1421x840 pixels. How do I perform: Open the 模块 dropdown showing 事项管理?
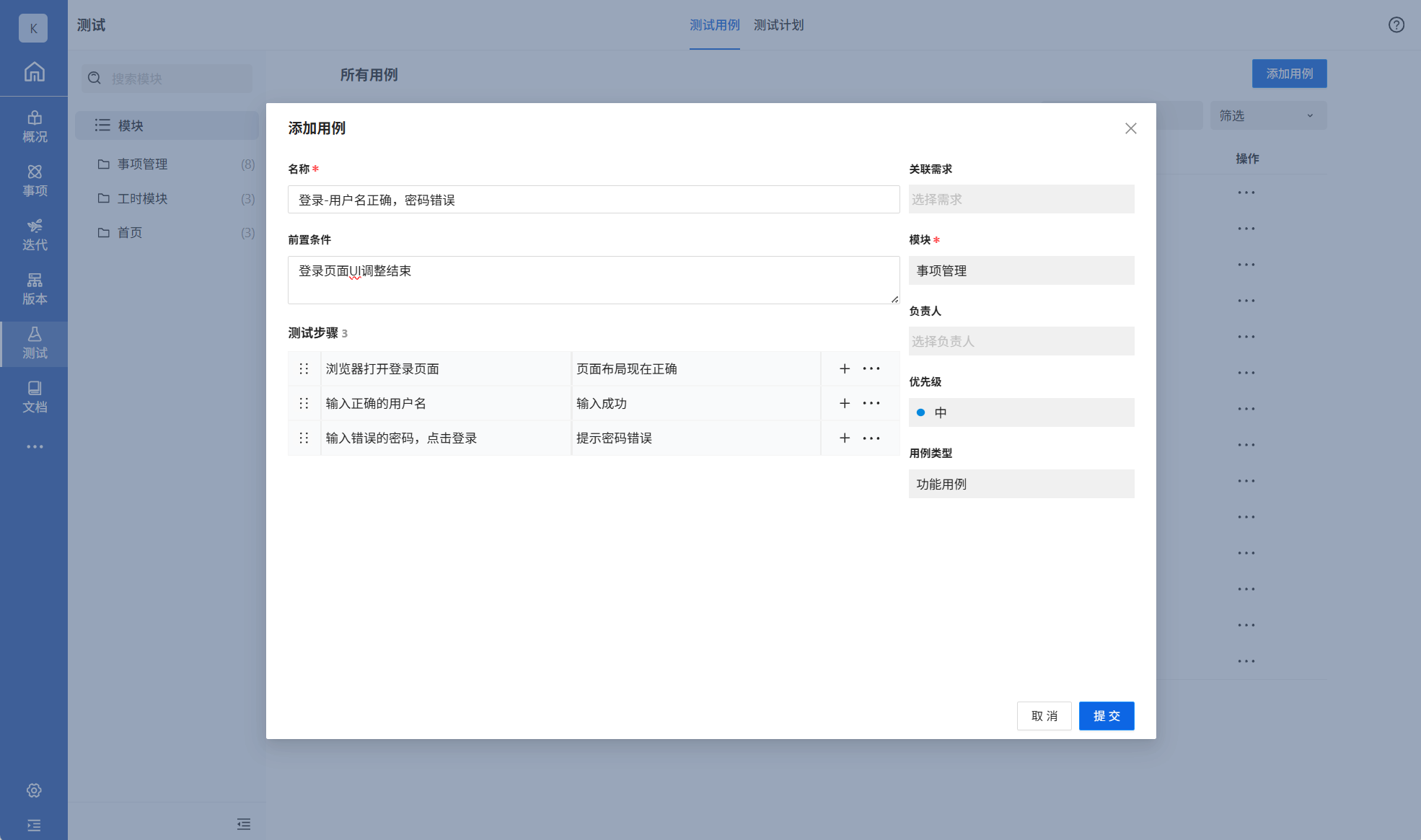pos(1021,270)
